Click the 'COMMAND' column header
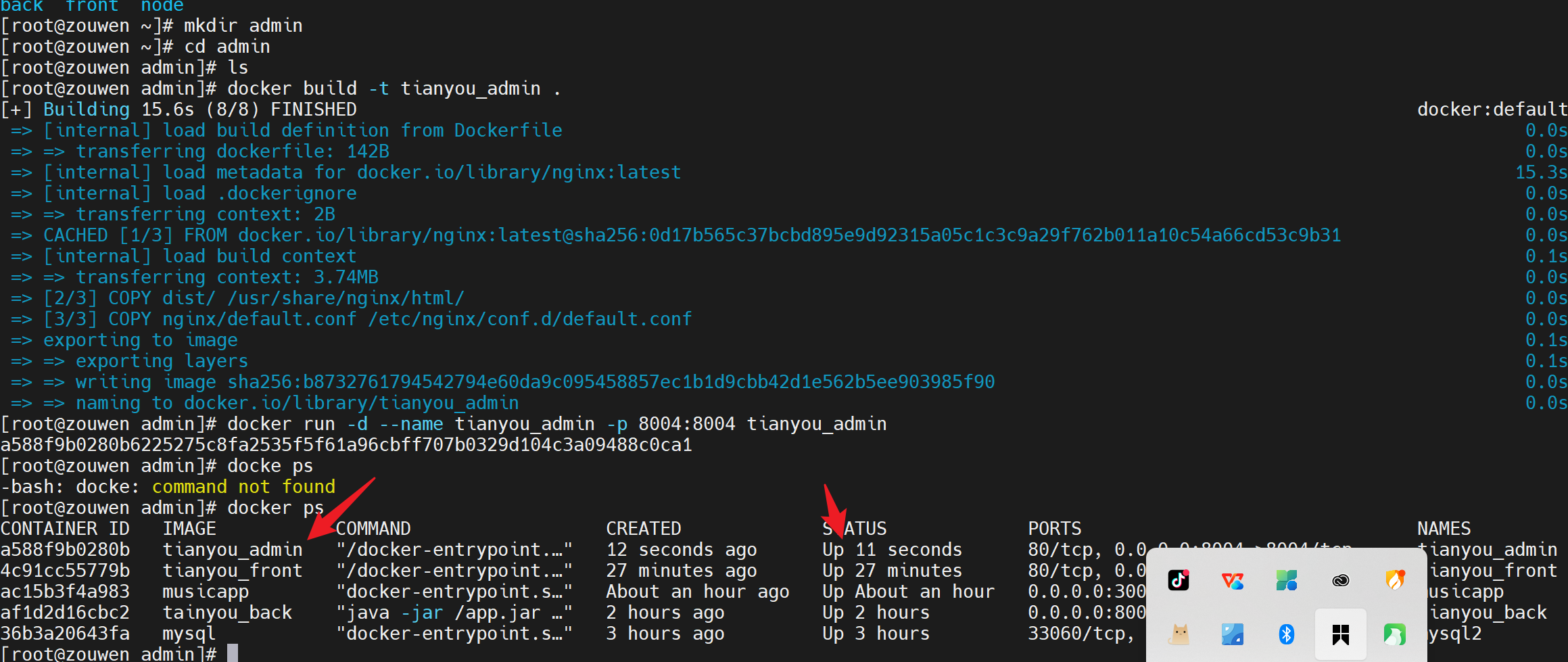This screenshot has height=662, width=1568. [373, 529]
